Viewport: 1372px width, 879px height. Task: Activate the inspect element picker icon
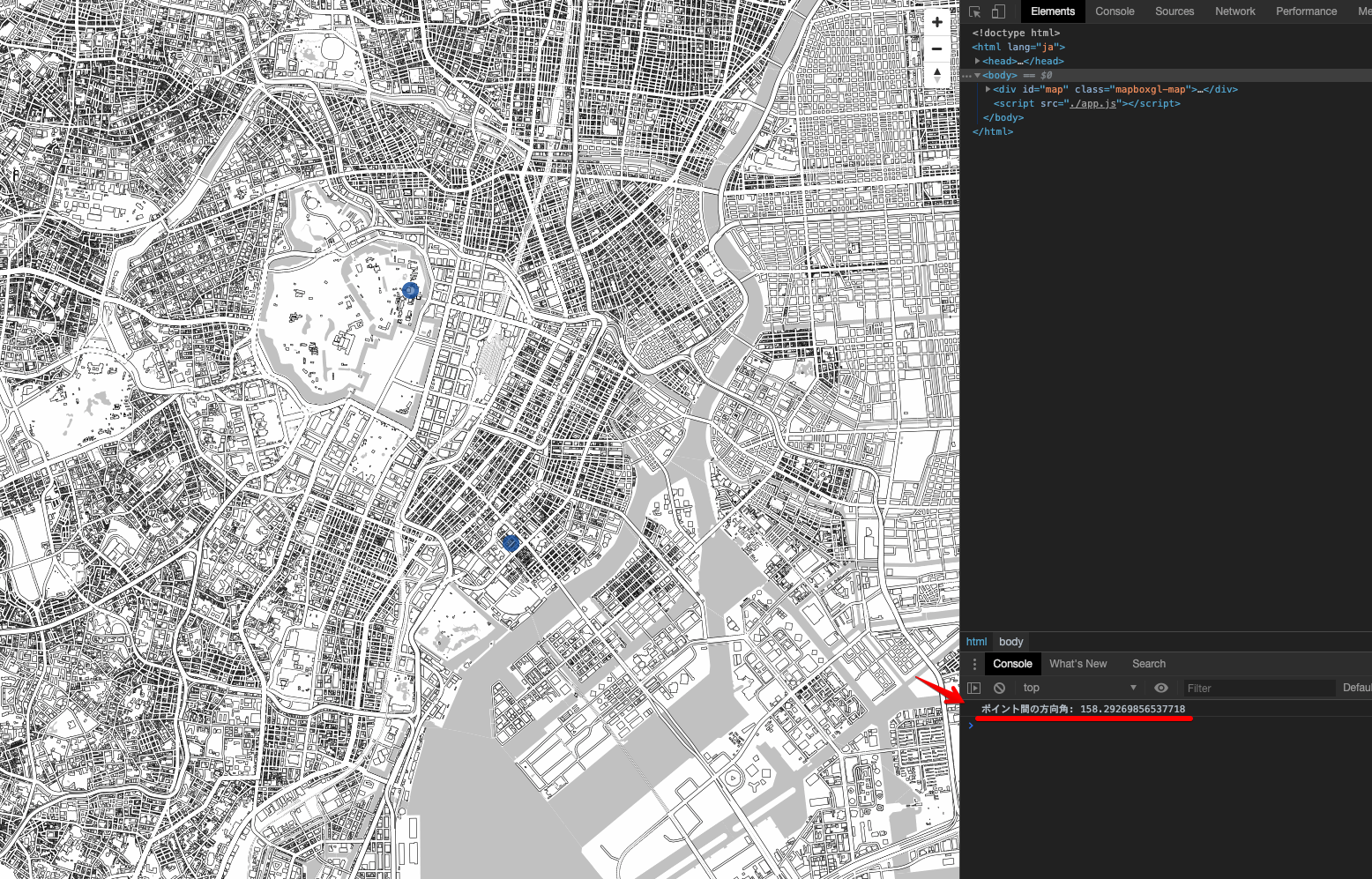pyautogui.click(x=974, y=11)
